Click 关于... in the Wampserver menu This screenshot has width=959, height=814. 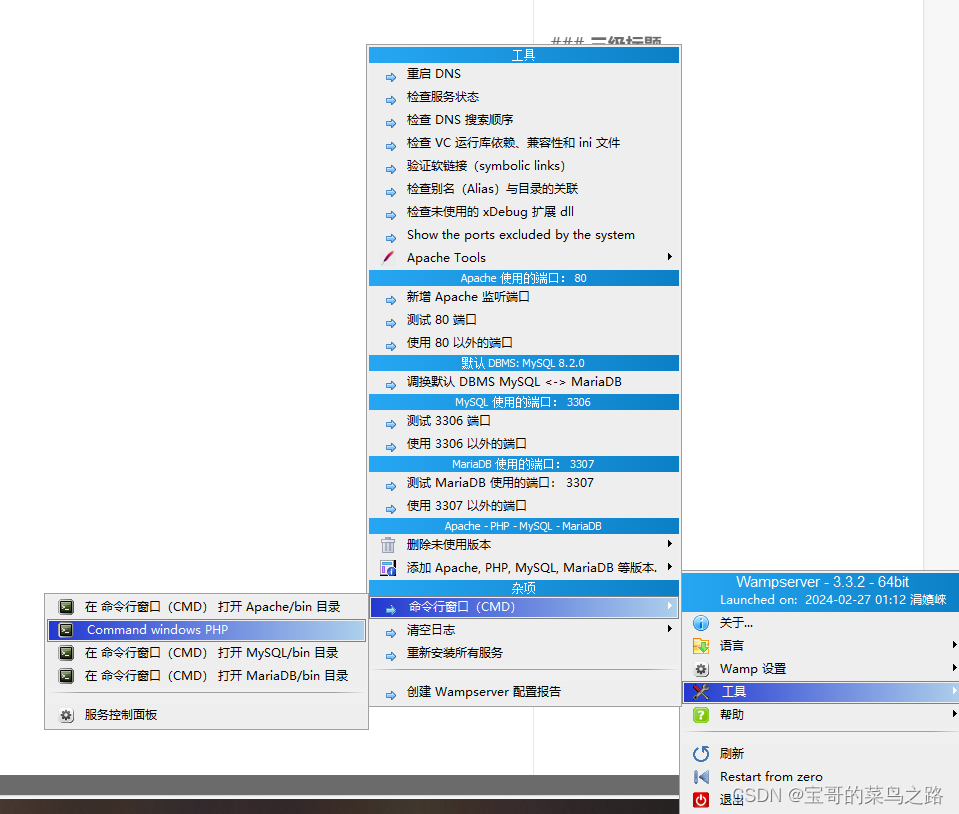pyautogui.click(x=821, y=623)
